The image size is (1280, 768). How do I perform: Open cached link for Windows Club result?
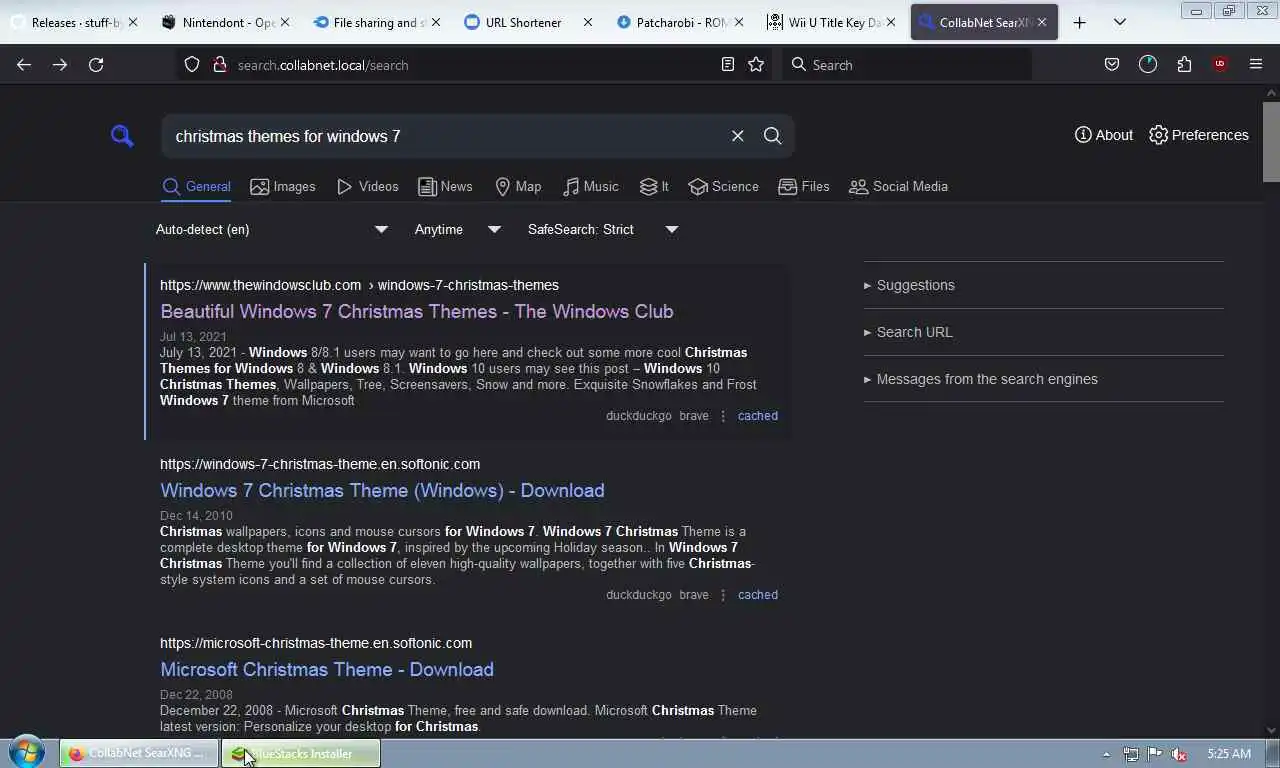(757, 416)
